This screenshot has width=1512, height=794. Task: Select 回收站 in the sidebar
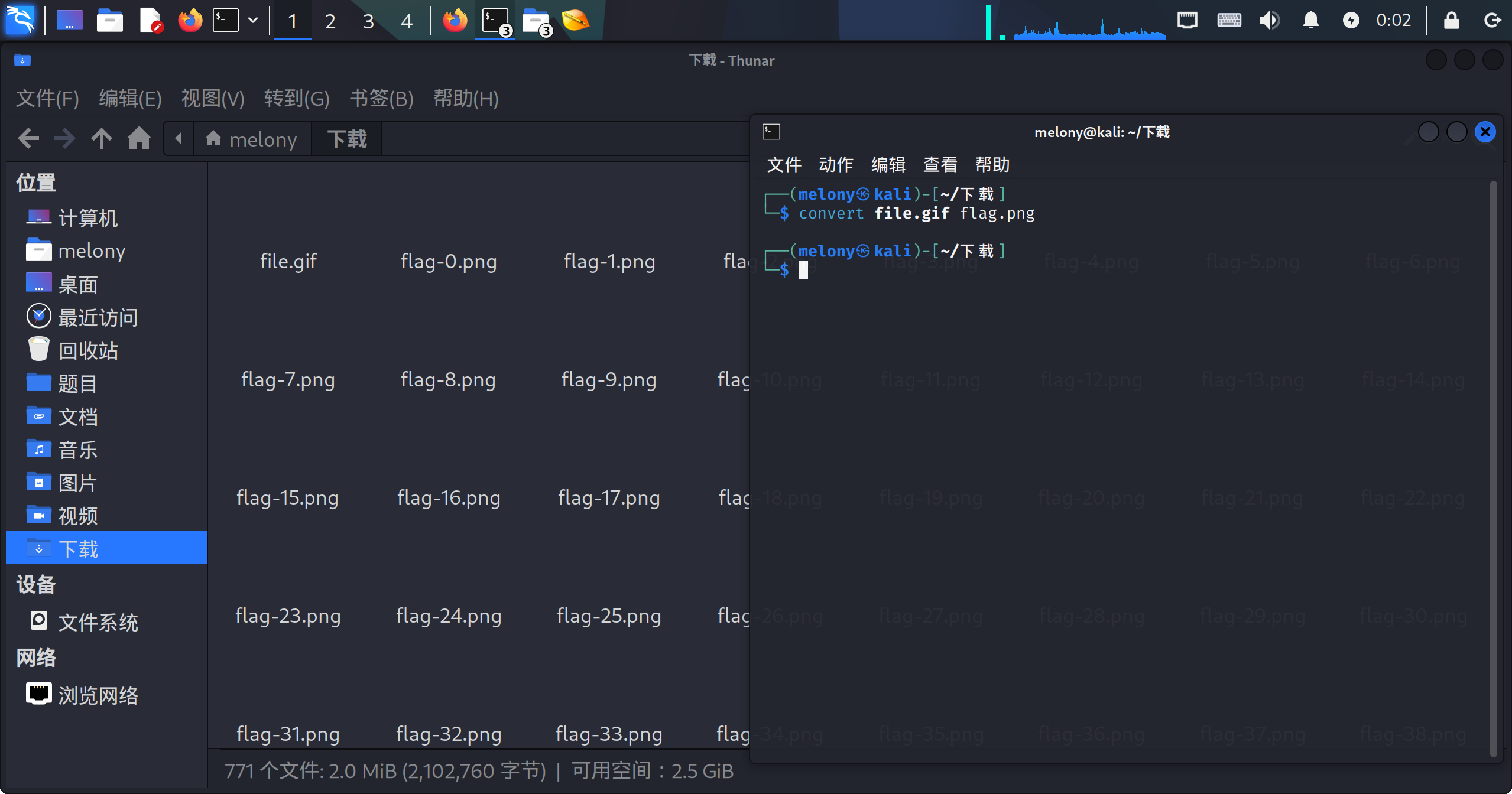(x=87, y=350)
